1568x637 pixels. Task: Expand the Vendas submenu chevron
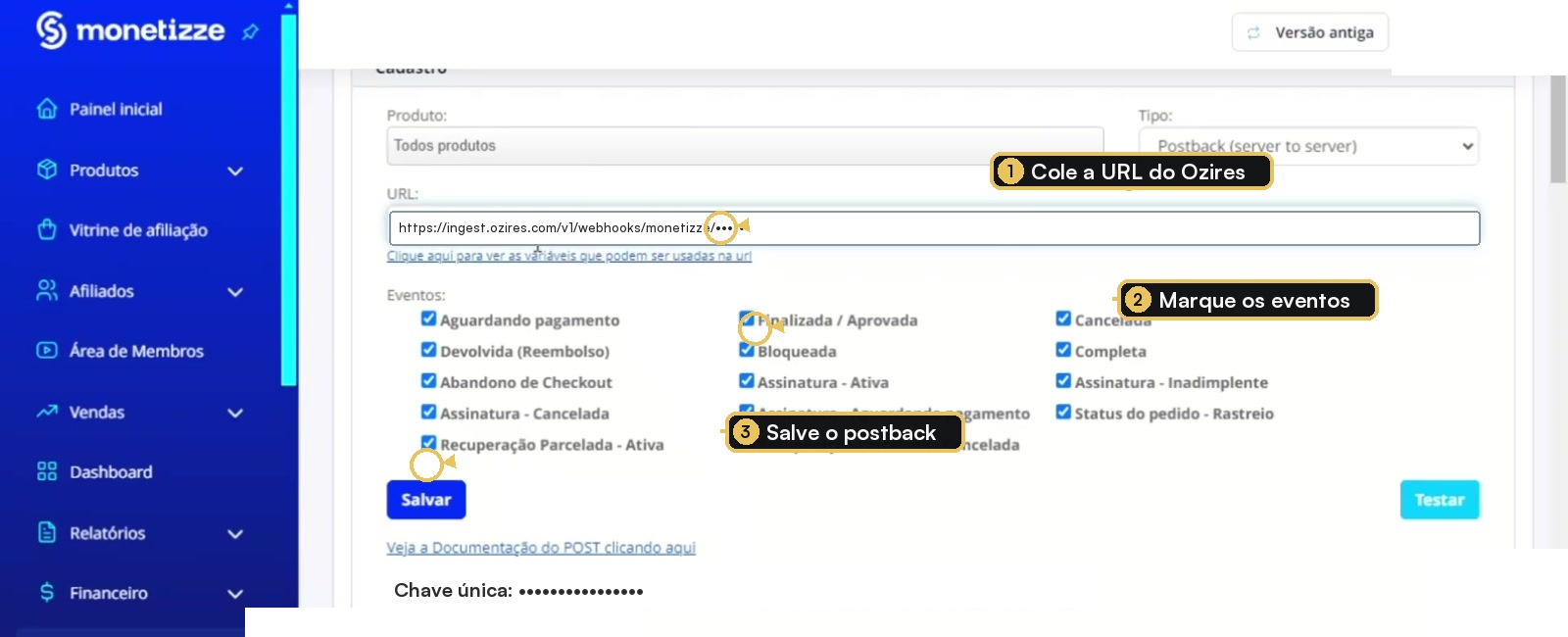point(235,413)
